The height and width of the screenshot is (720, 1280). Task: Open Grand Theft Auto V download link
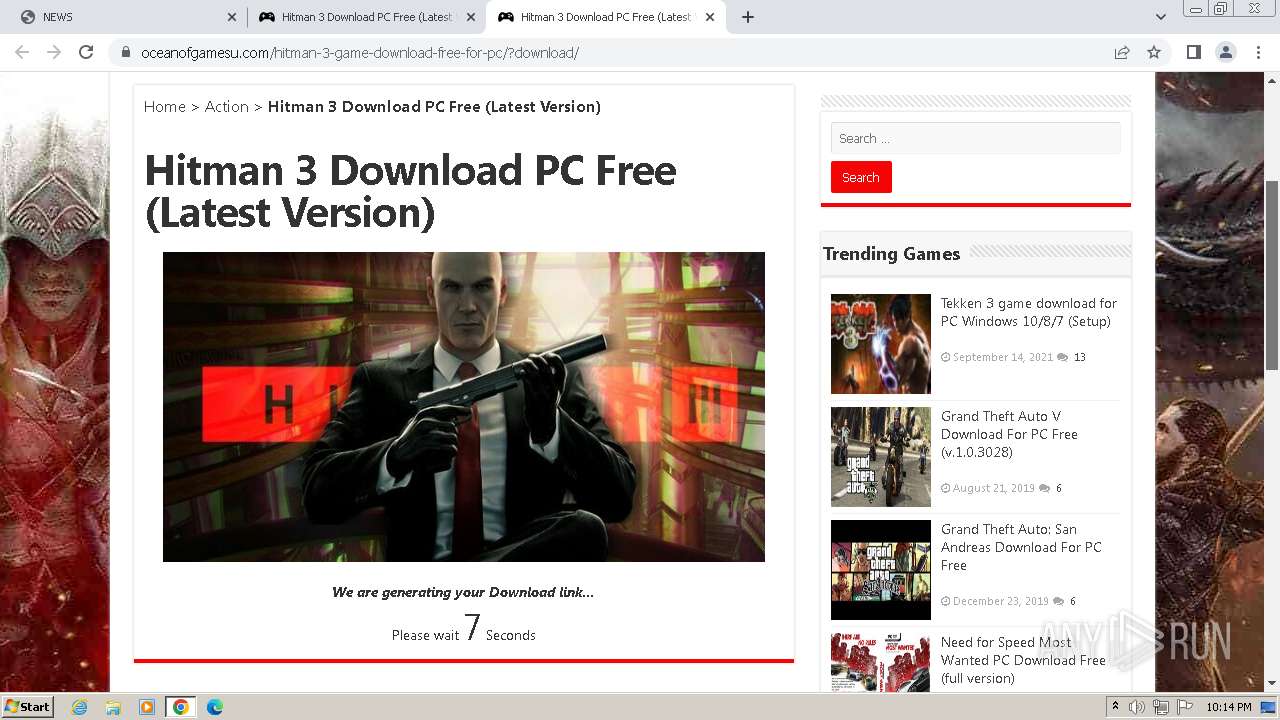pos(1009,434)
